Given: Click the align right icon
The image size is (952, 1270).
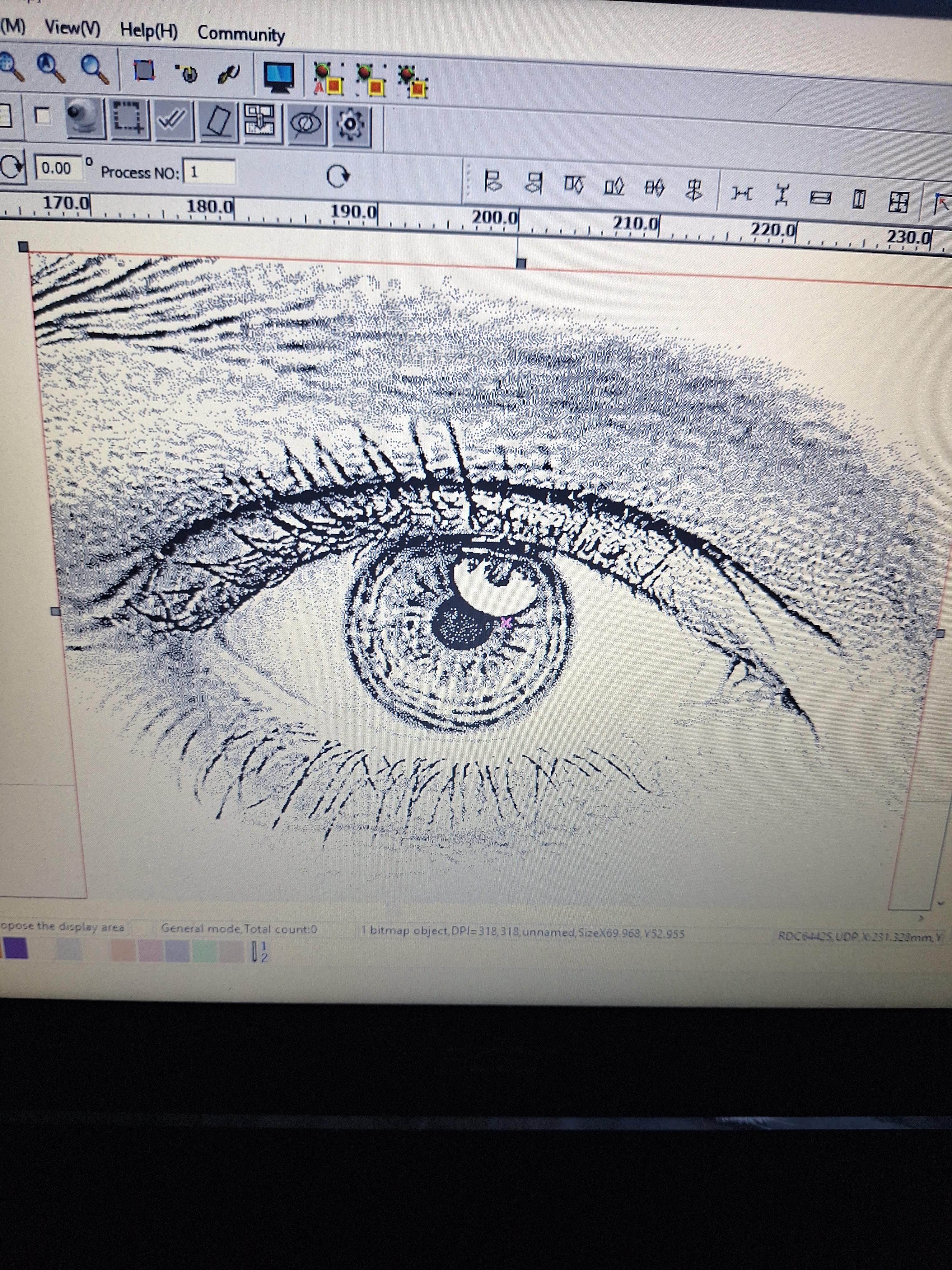Looking at the screenshot, I should 535,183.
